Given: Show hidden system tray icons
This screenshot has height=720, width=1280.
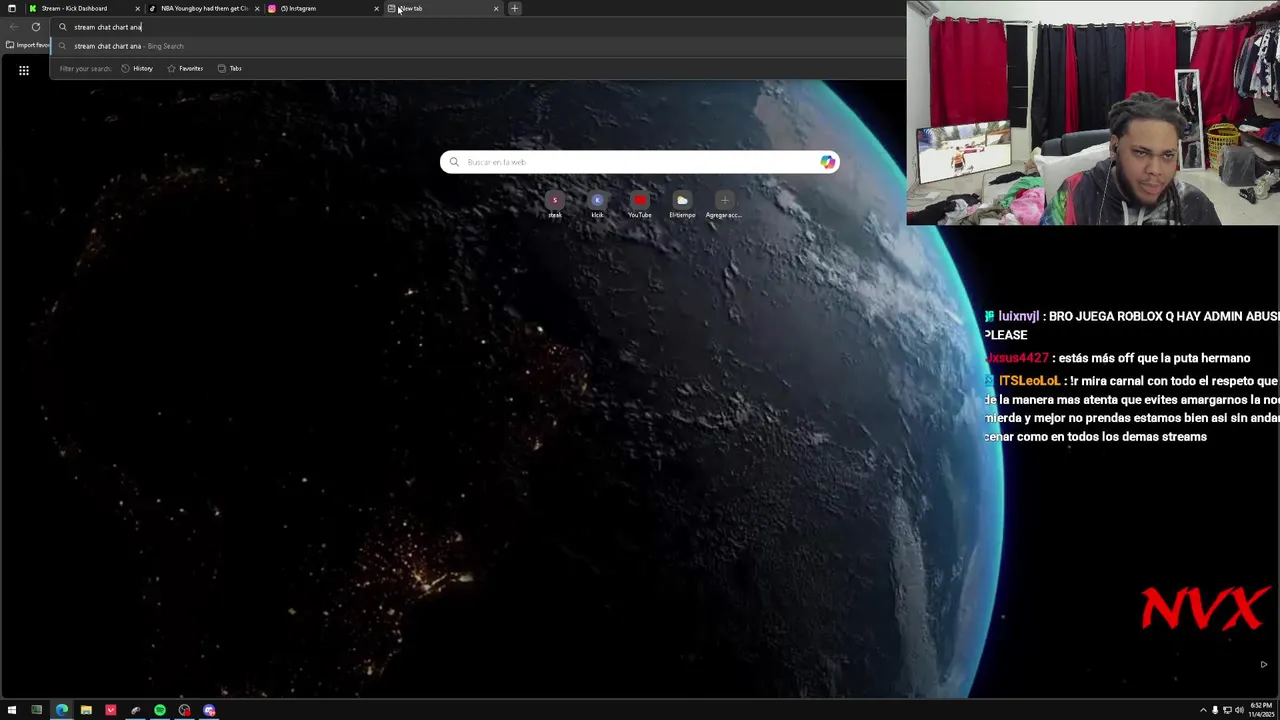Looking at the screenshot, I should point(1203,710).
